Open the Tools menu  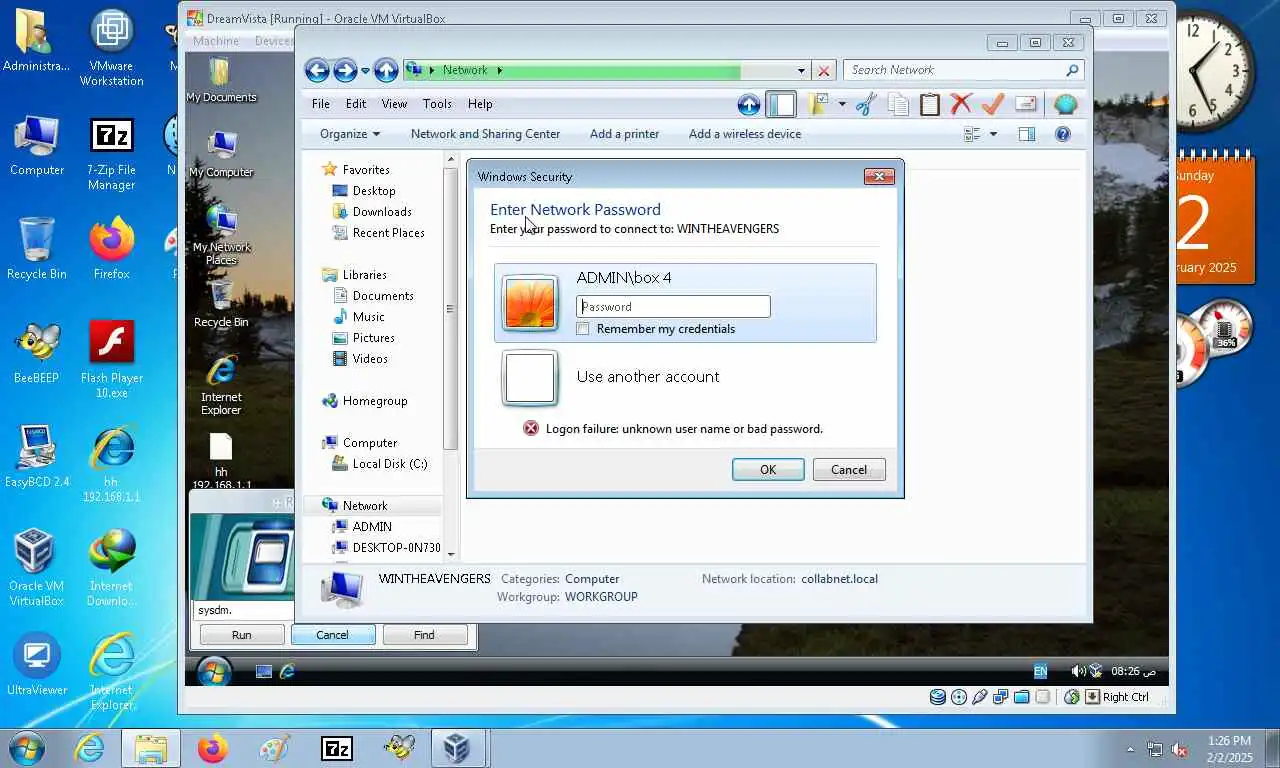437,104
